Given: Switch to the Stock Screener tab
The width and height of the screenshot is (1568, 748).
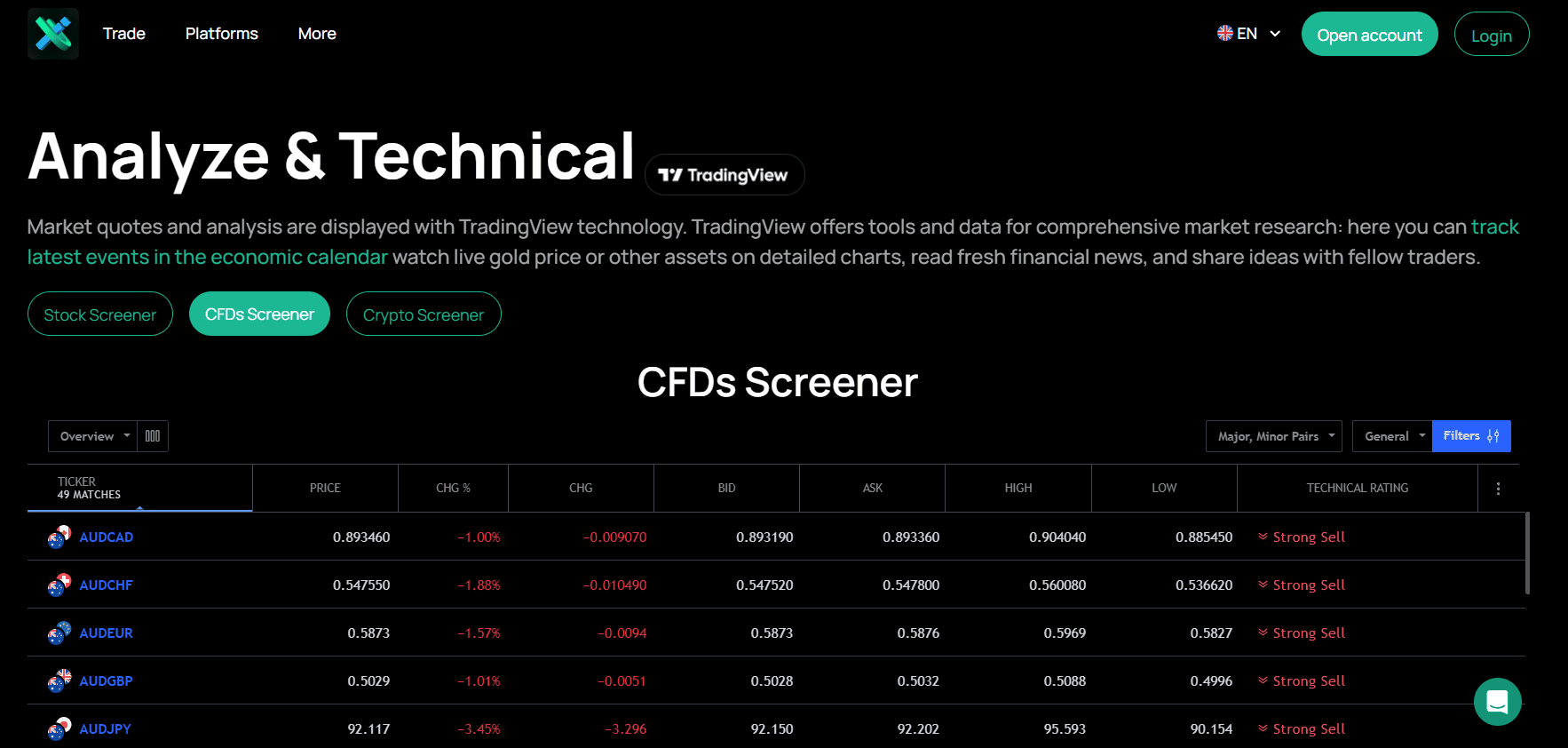Looking at the screenshot, I should click(100, 314).
